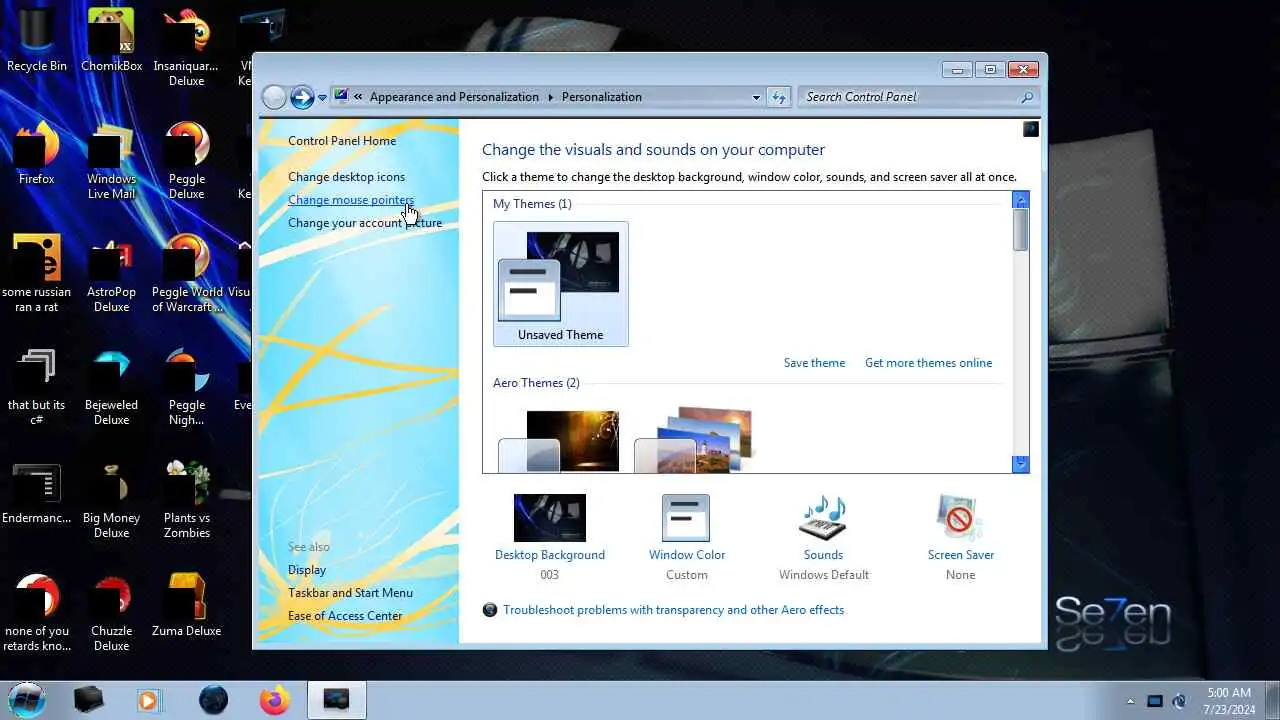This screenshot has height=720, width=1280.
Task: Select the Peggle Nights desktop icon
Action: coord(186,386)
